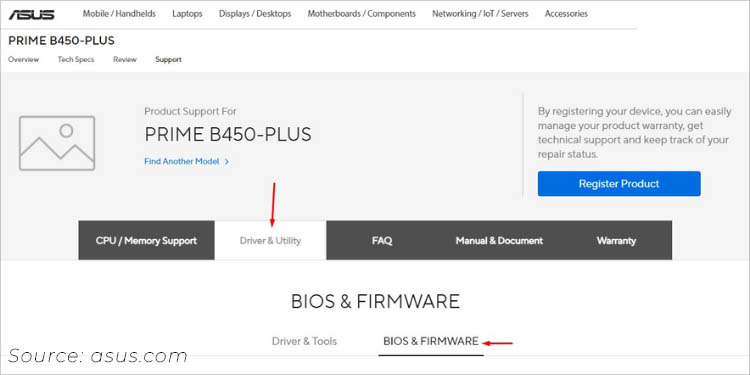
Task: Select the Driver & Utility tab
Action: (270, 240)
